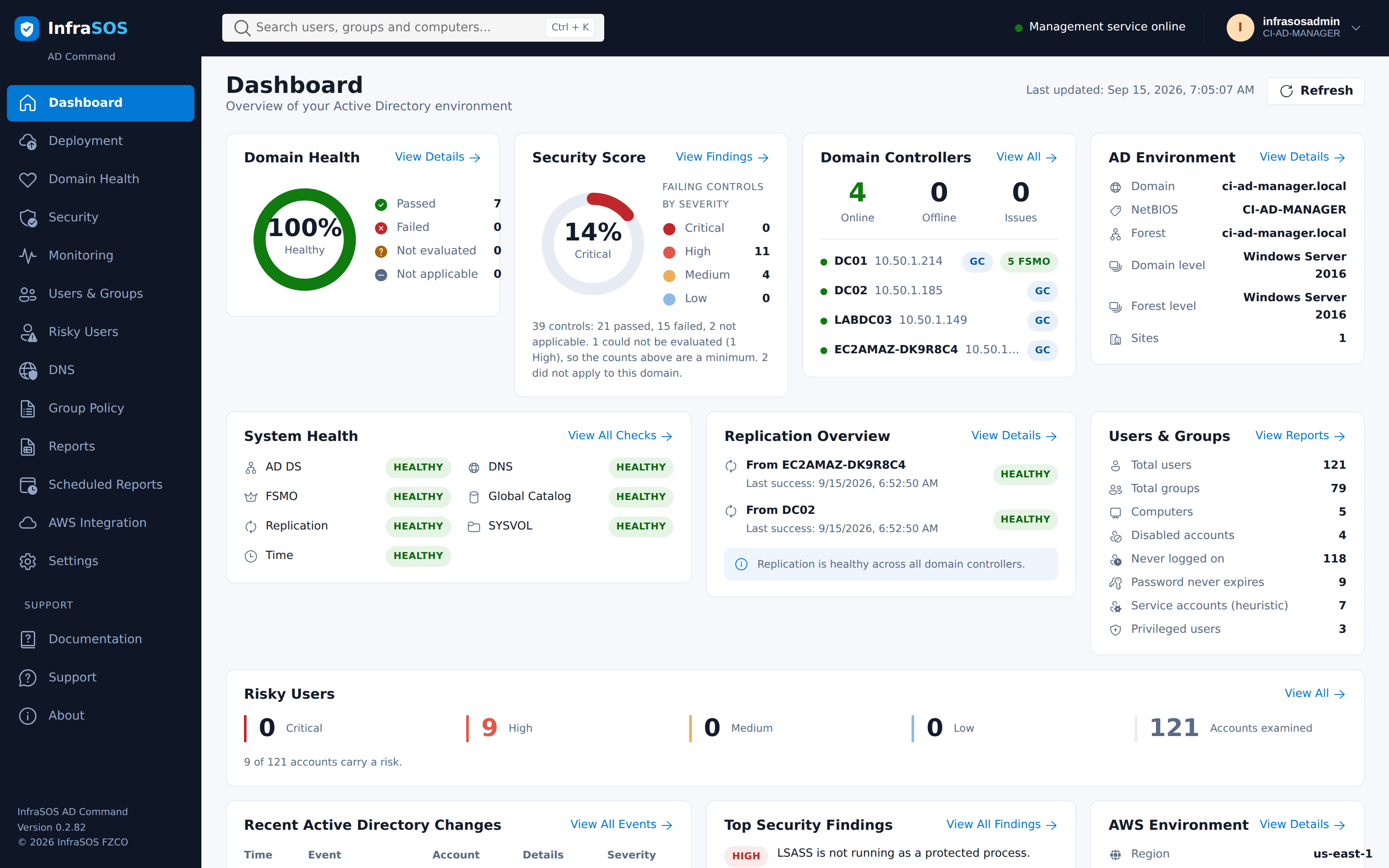
Task: Click the Settings gear icon
Action: click(27, 562)
